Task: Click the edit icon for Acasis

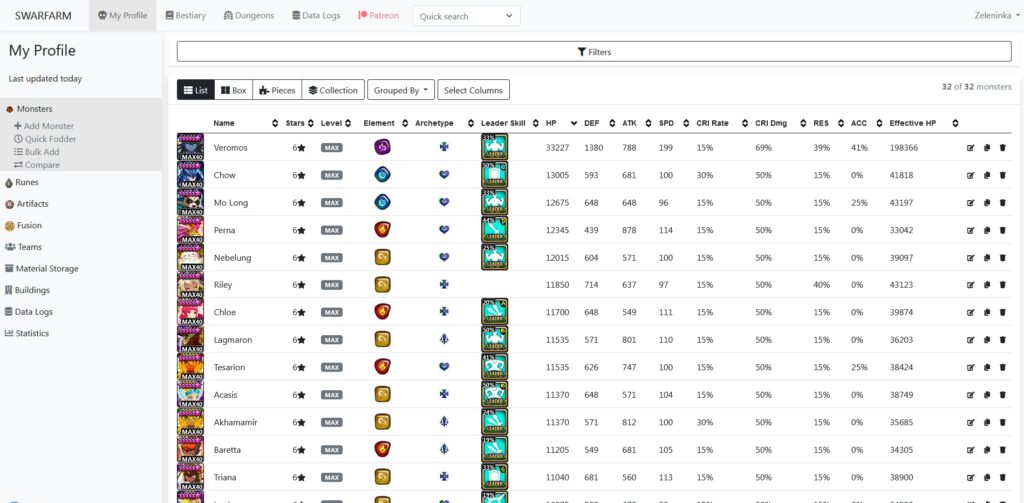Action: [x=970, y=395]
